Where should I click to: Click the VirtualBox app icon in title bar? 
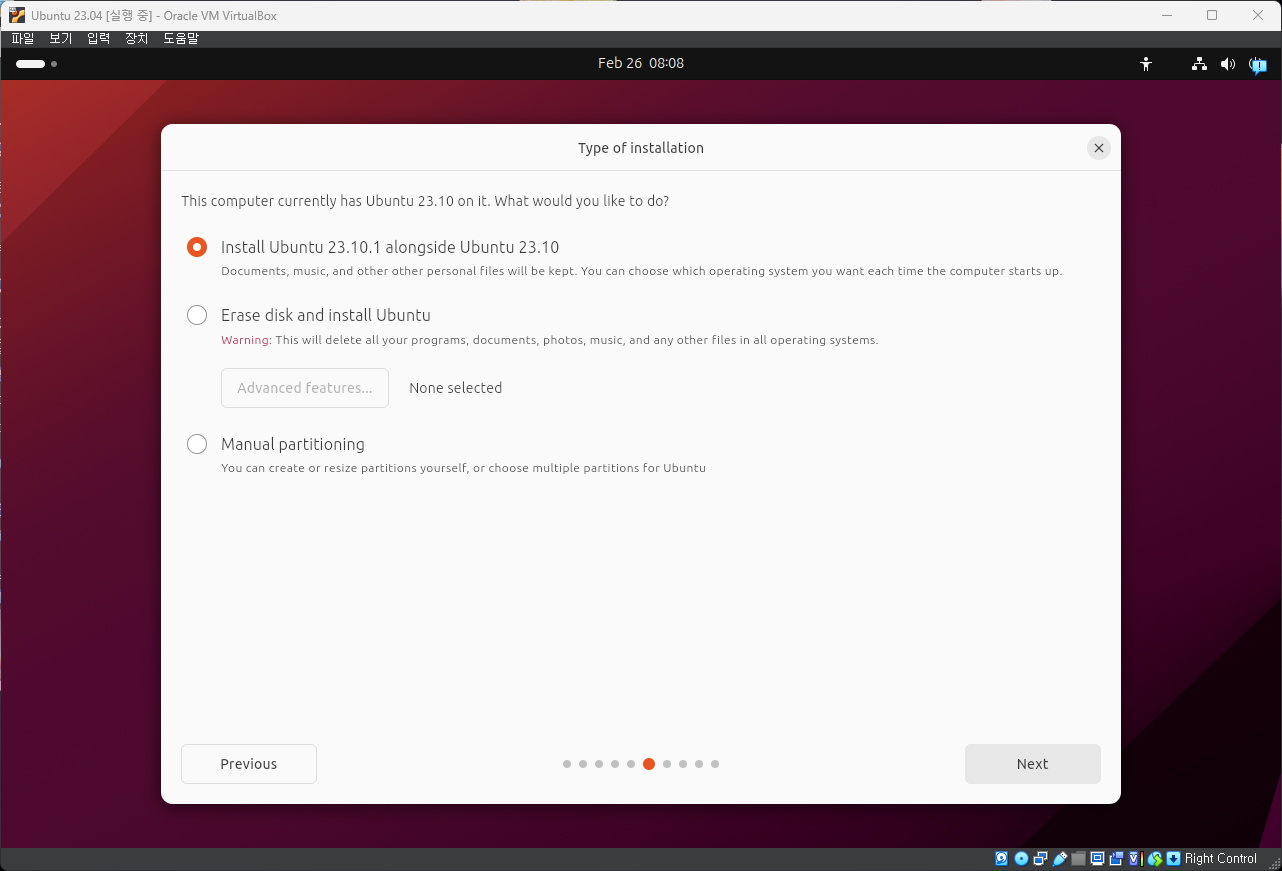tap(16, 15)
